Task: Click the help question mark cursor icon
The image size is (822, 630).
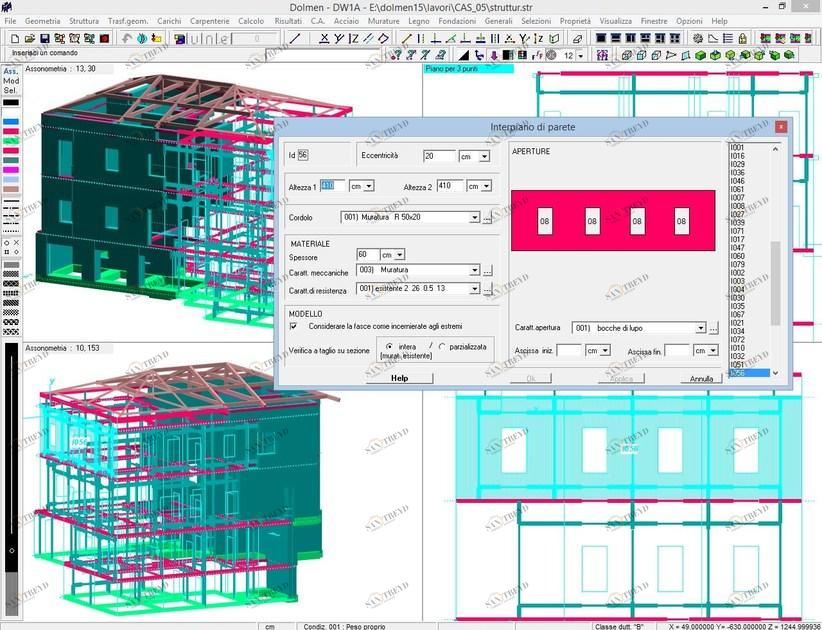Action: coord(479,55)
